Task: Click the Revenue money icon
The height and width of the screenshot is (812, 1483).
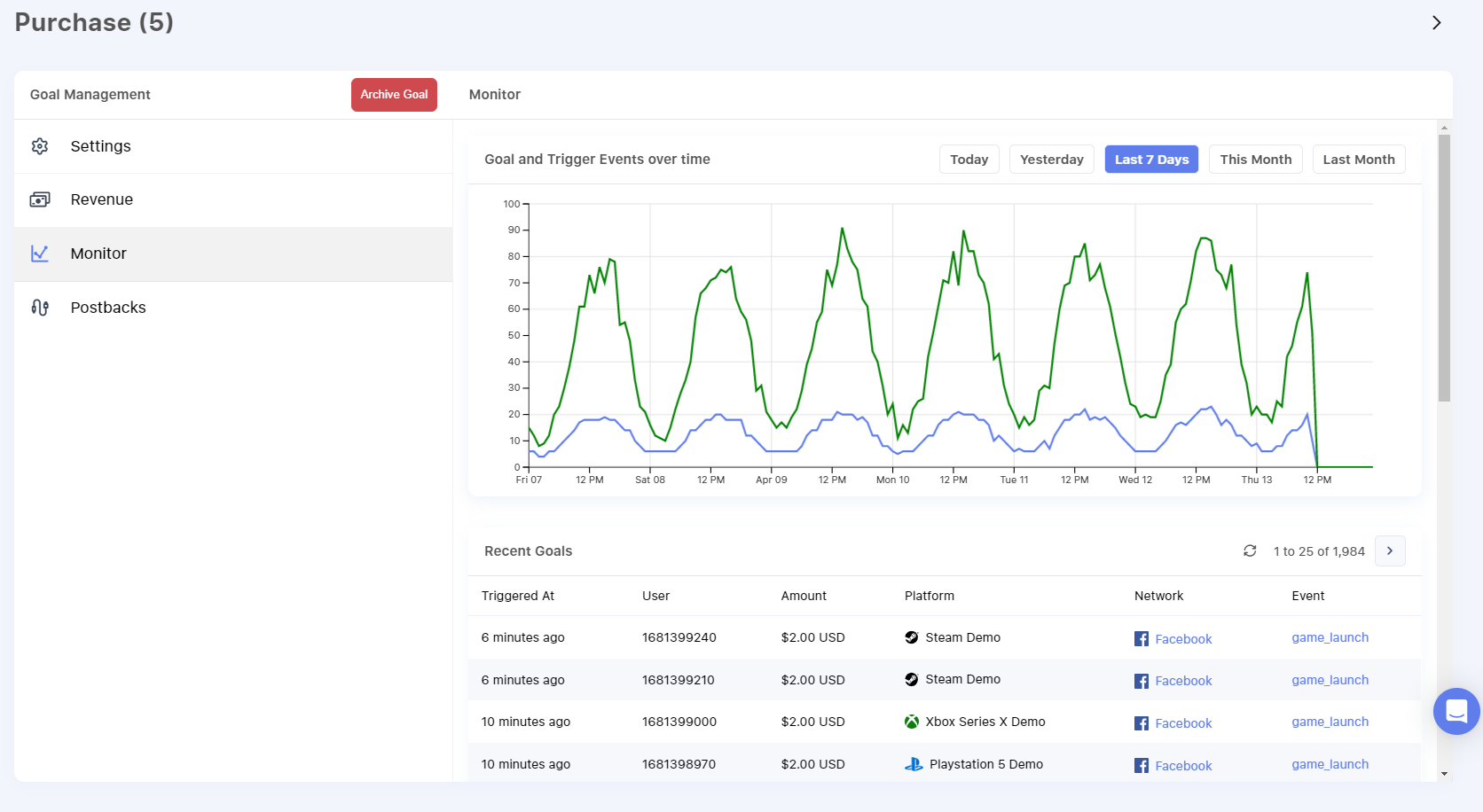Action: 40,199
